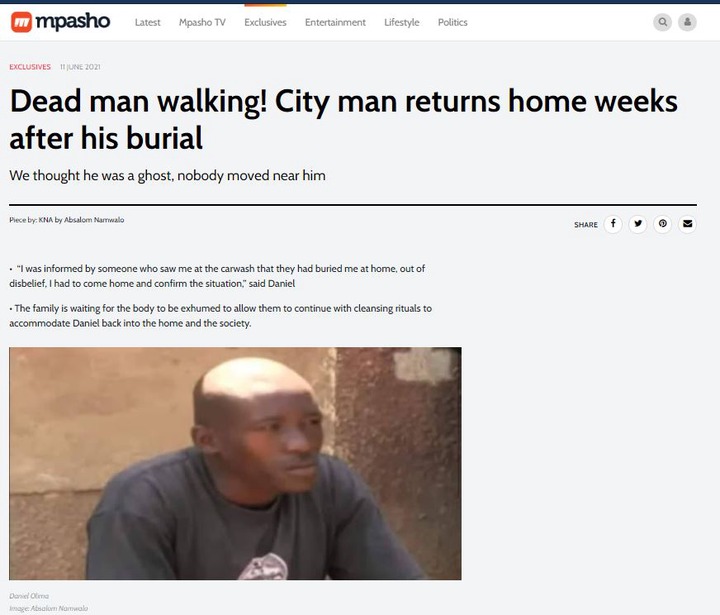Screen dimensions: 720x615
Task: Share article on Pinterest
Action: (663, 224)
